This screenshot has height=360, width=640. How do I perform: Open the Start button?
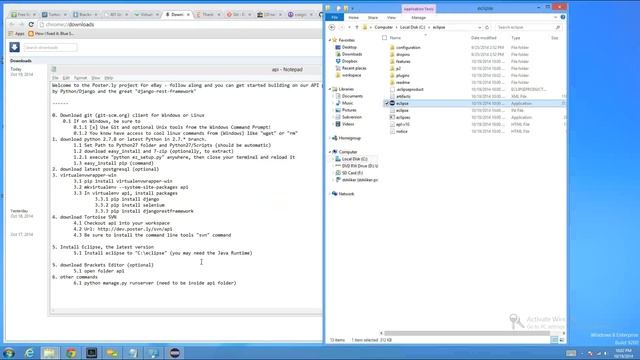coord(9,353)
